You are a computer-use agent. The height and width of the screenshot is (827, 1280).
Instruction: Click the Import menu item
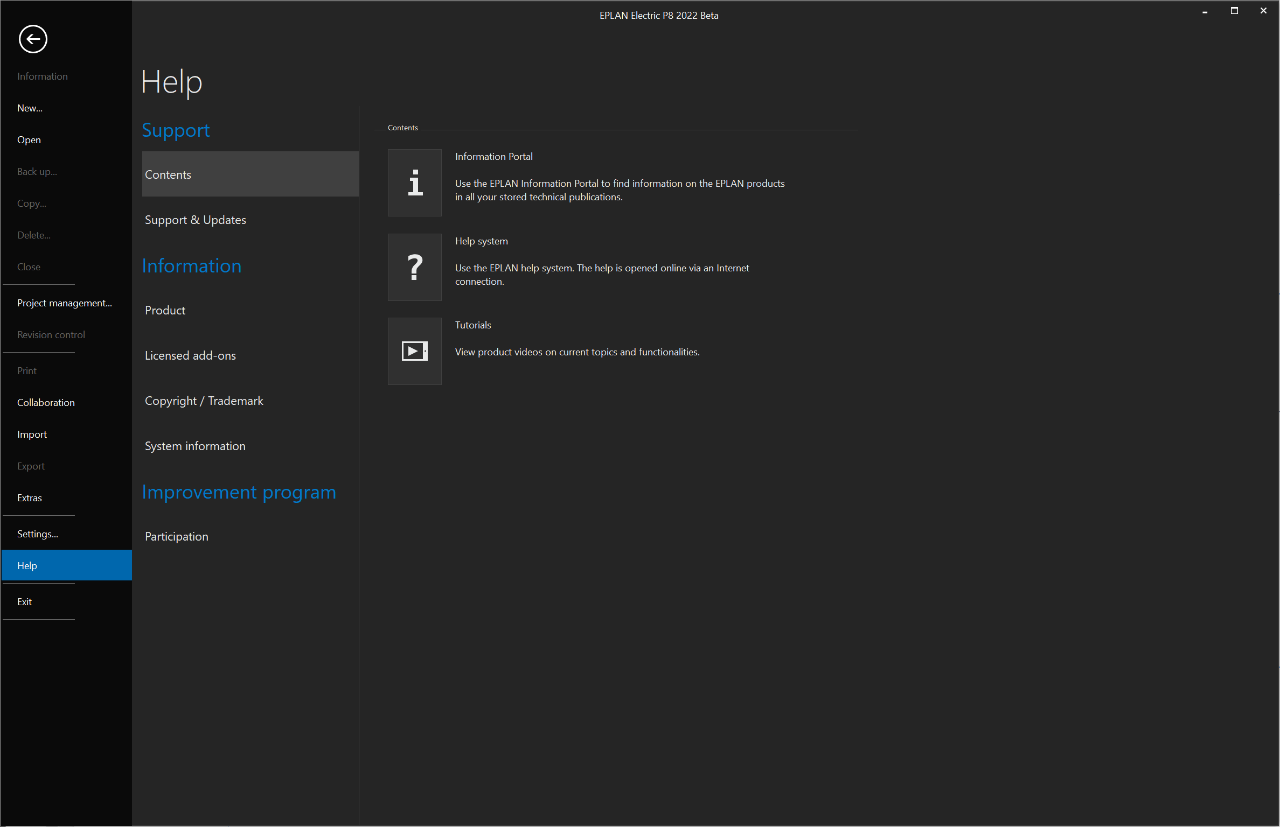pos(32,435)
